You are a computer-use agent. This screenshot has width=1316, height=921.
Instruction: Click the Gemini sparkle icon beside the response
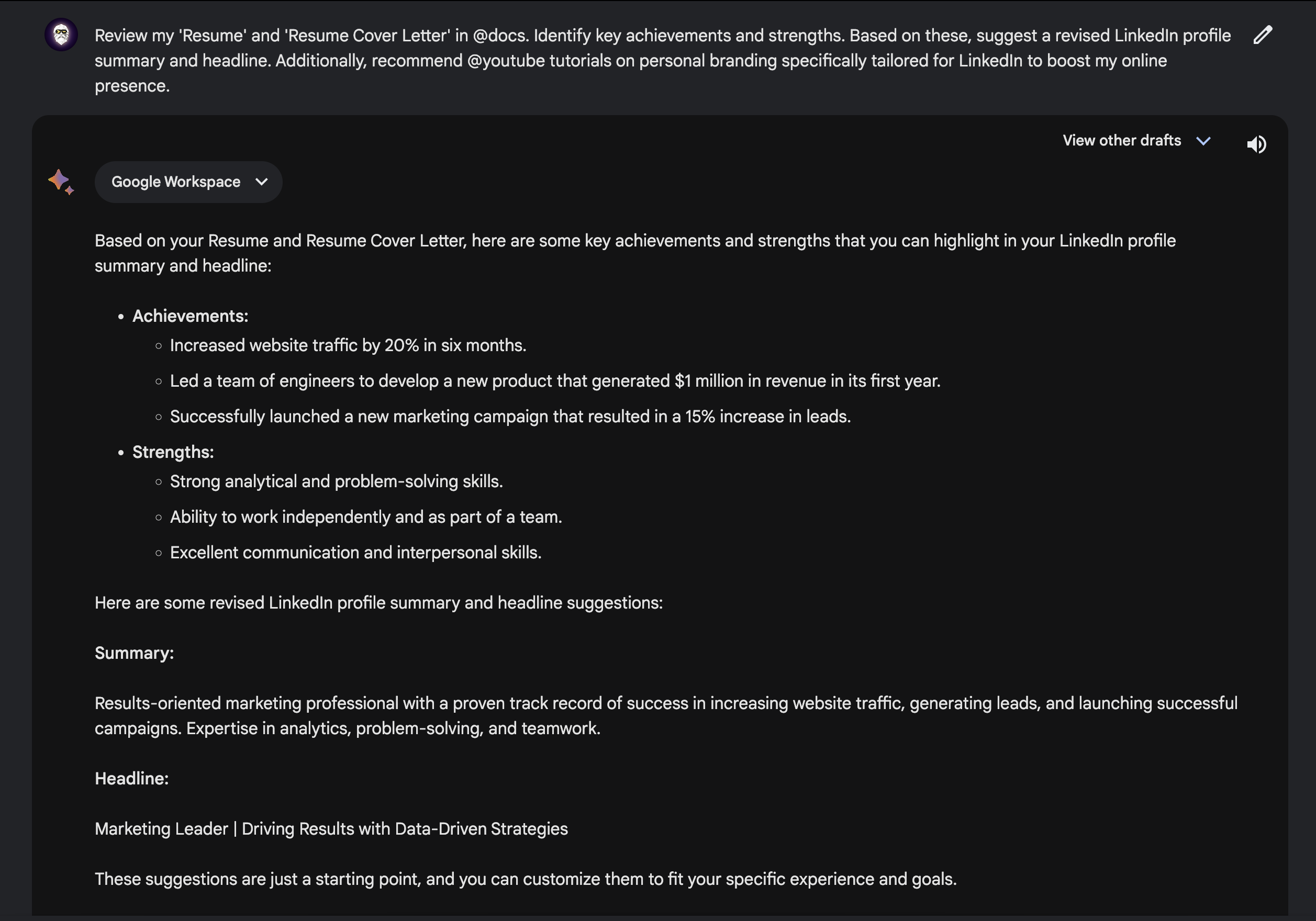(61, 182)
